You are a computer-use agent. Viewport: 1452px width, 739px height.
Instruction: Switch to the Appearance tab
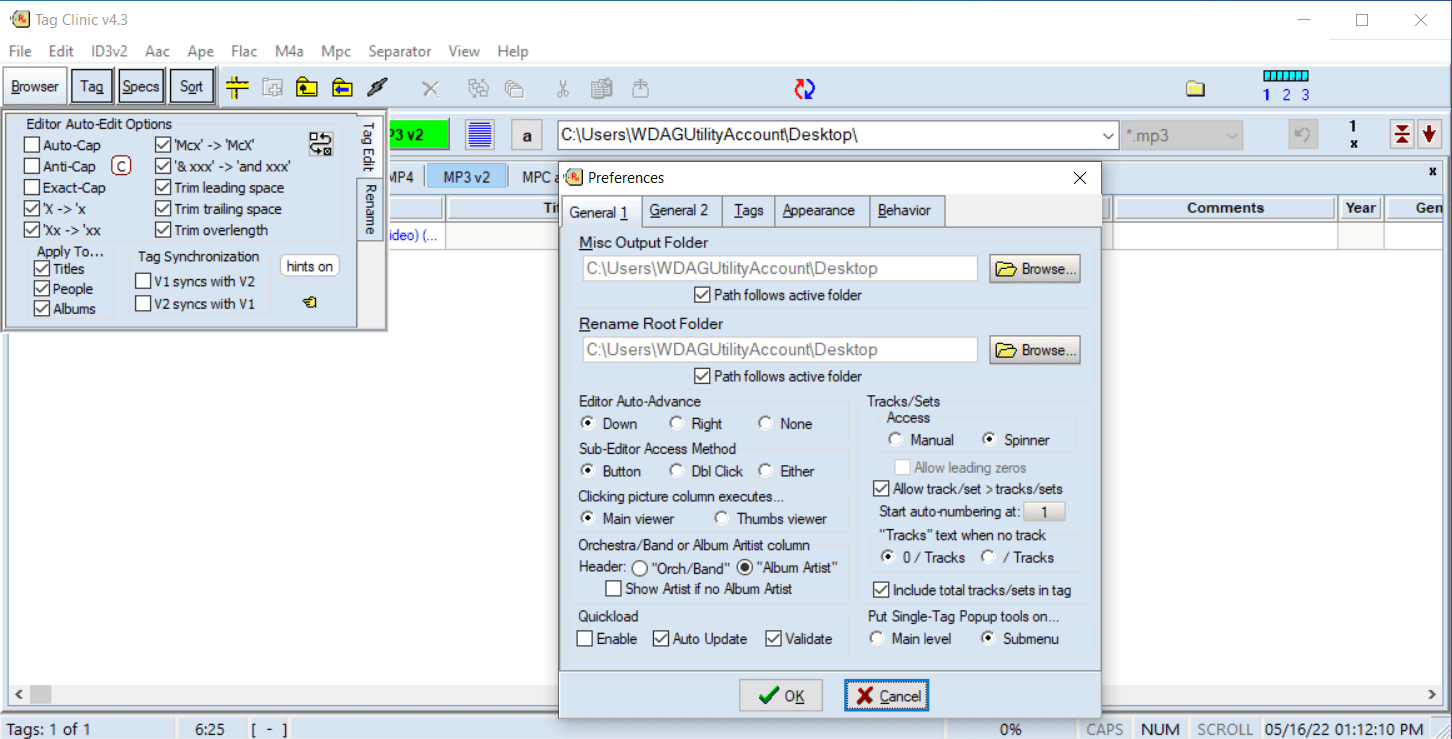[x=819, y=210]
